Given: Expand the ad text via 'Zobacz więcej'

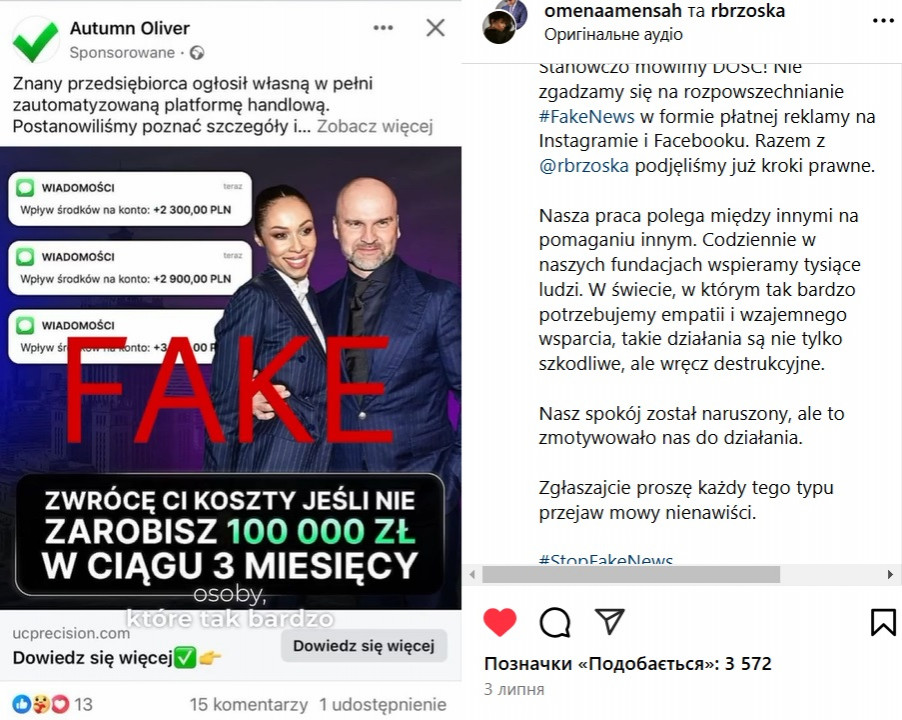Looking at the screenshot, I should click(x=374, y=126).
